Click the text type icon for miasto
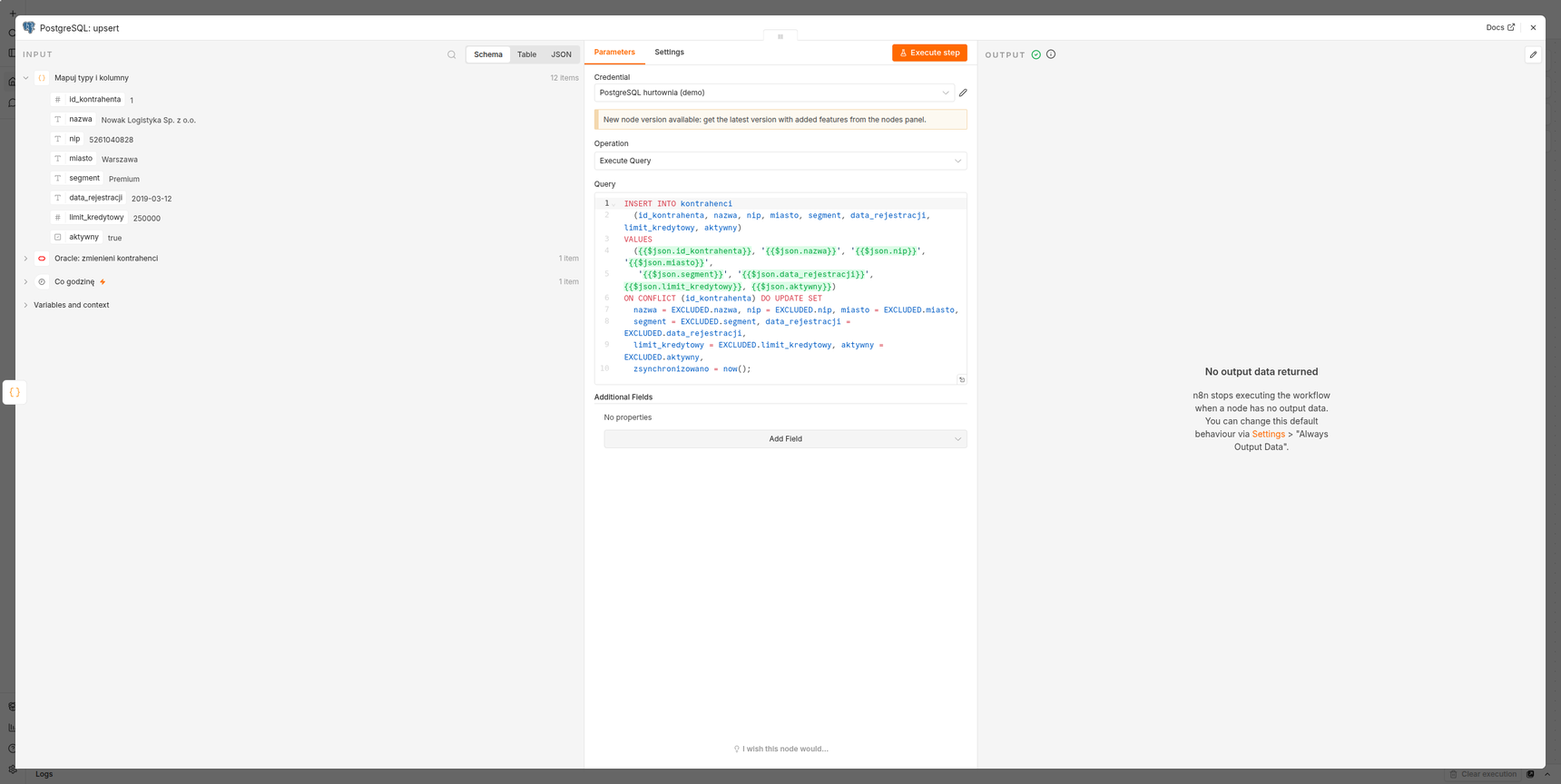Image resolution: width=1561 pixels, height=784 pixels. (58, 159)
